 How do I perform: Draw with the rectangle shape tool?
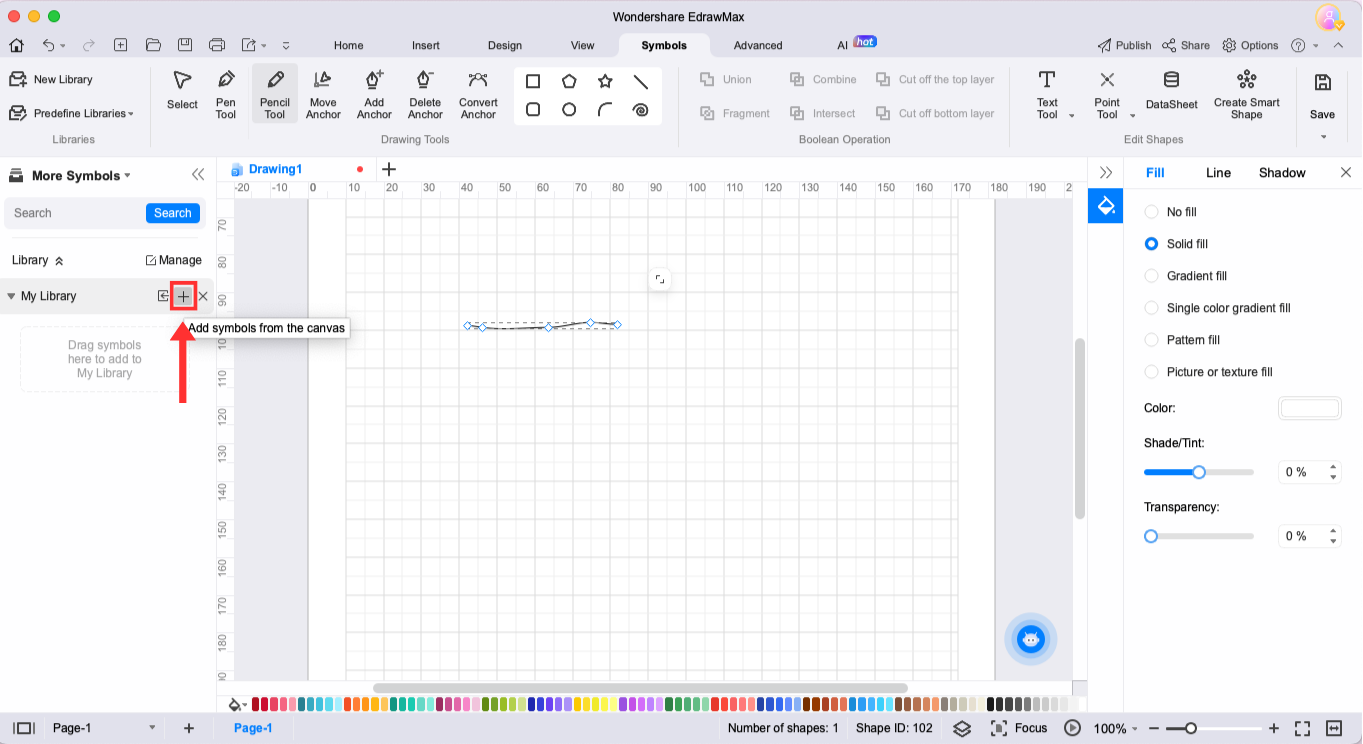pyautogui.click(x=533, y=82)
